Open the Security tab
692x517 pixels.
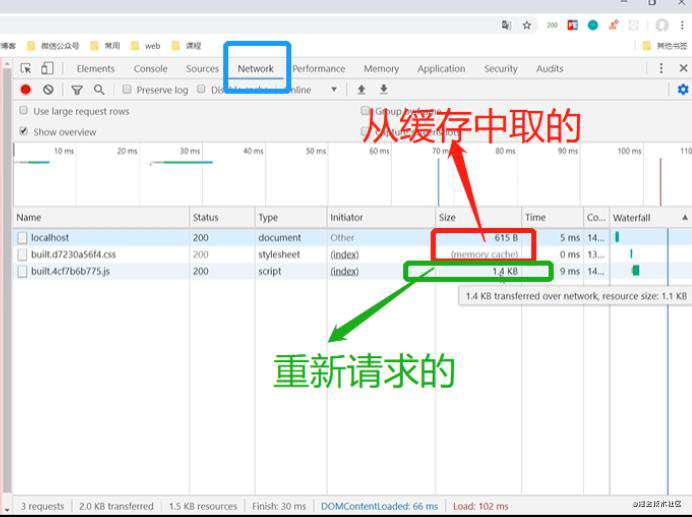coord(500,68)
